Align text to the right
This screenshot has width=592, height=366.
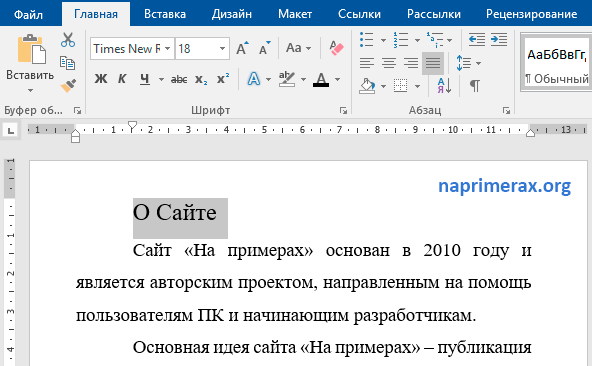pos(411,63)
